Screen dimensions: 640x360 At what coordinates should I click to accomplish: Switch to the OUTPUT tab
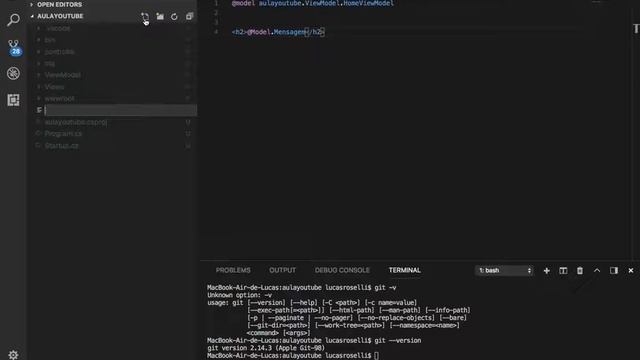[282, 270]
